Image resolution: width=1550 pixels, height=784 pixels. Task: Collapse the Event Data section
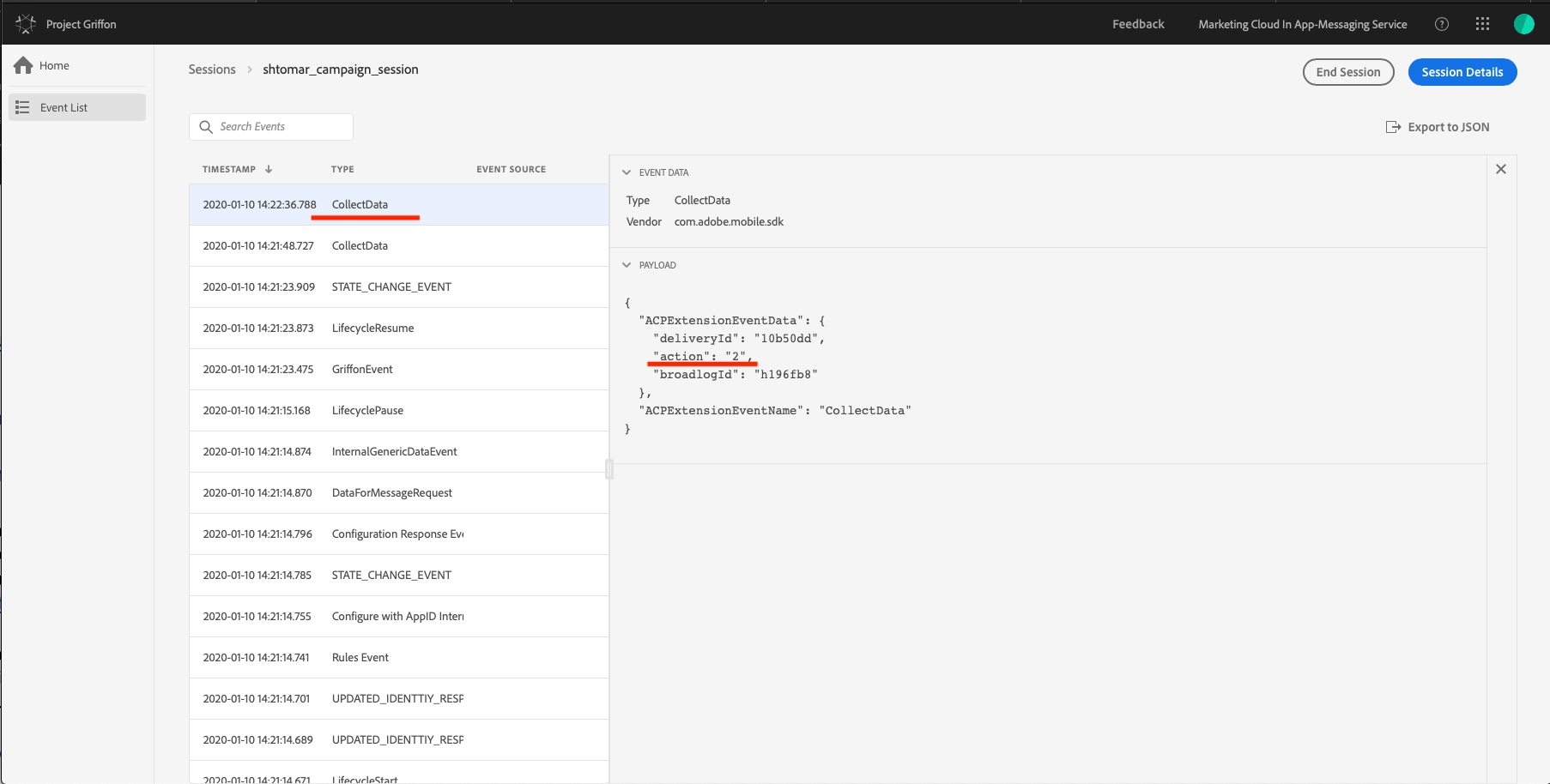[x=627, y=172]
